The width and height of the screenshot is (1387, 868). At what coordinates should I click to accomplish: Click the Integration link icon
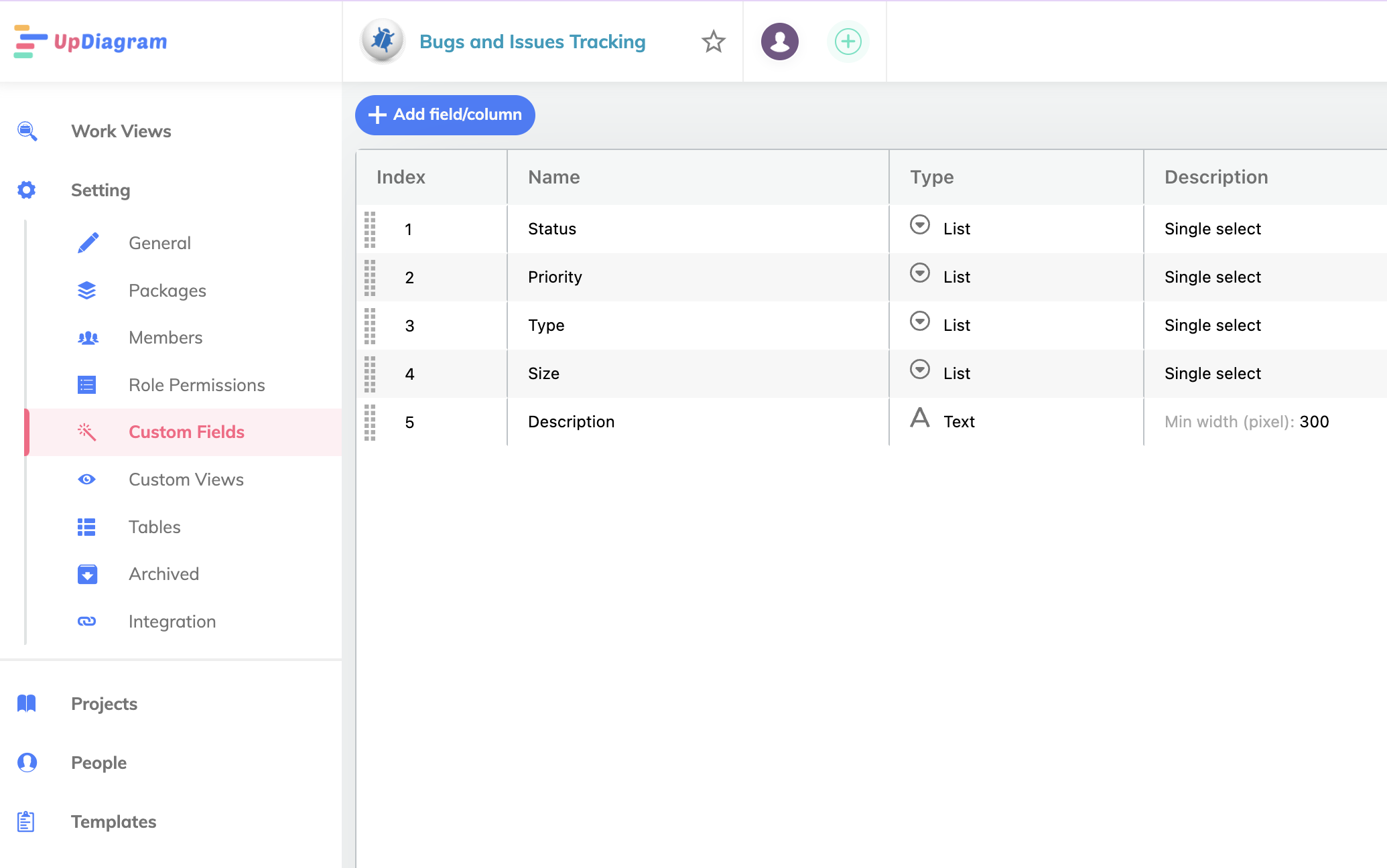[x=87, y=622]
